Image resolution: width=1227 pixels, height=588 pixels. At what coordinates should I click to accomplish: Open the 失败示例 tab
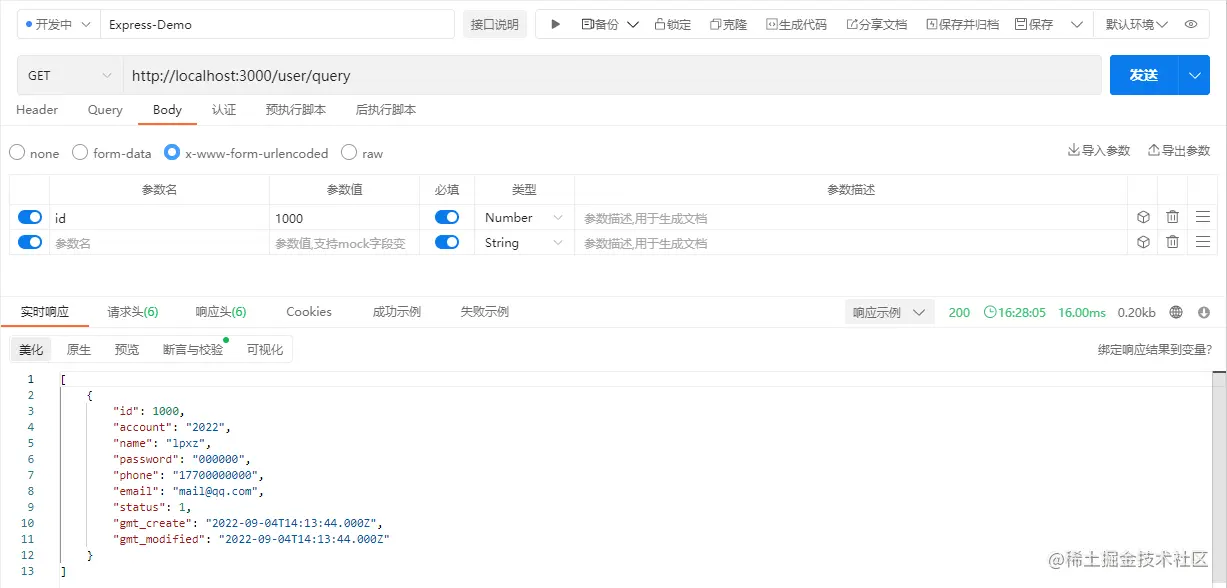click(x=485, y=312)
